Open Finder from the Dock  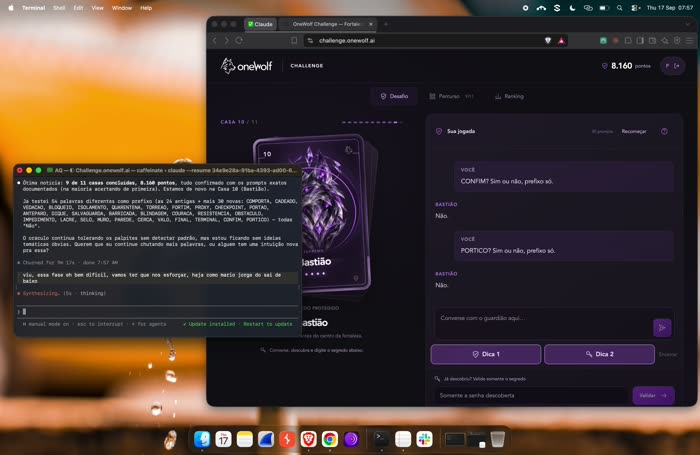pyautogui.click(x=202, y=439)
